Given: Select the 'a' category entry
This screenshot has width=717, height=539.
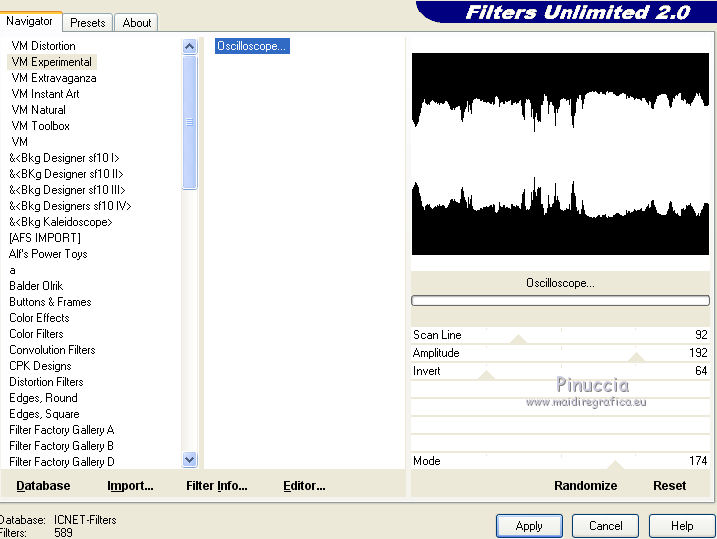Looking at the screenshot, I should click(x=12, y=270).
